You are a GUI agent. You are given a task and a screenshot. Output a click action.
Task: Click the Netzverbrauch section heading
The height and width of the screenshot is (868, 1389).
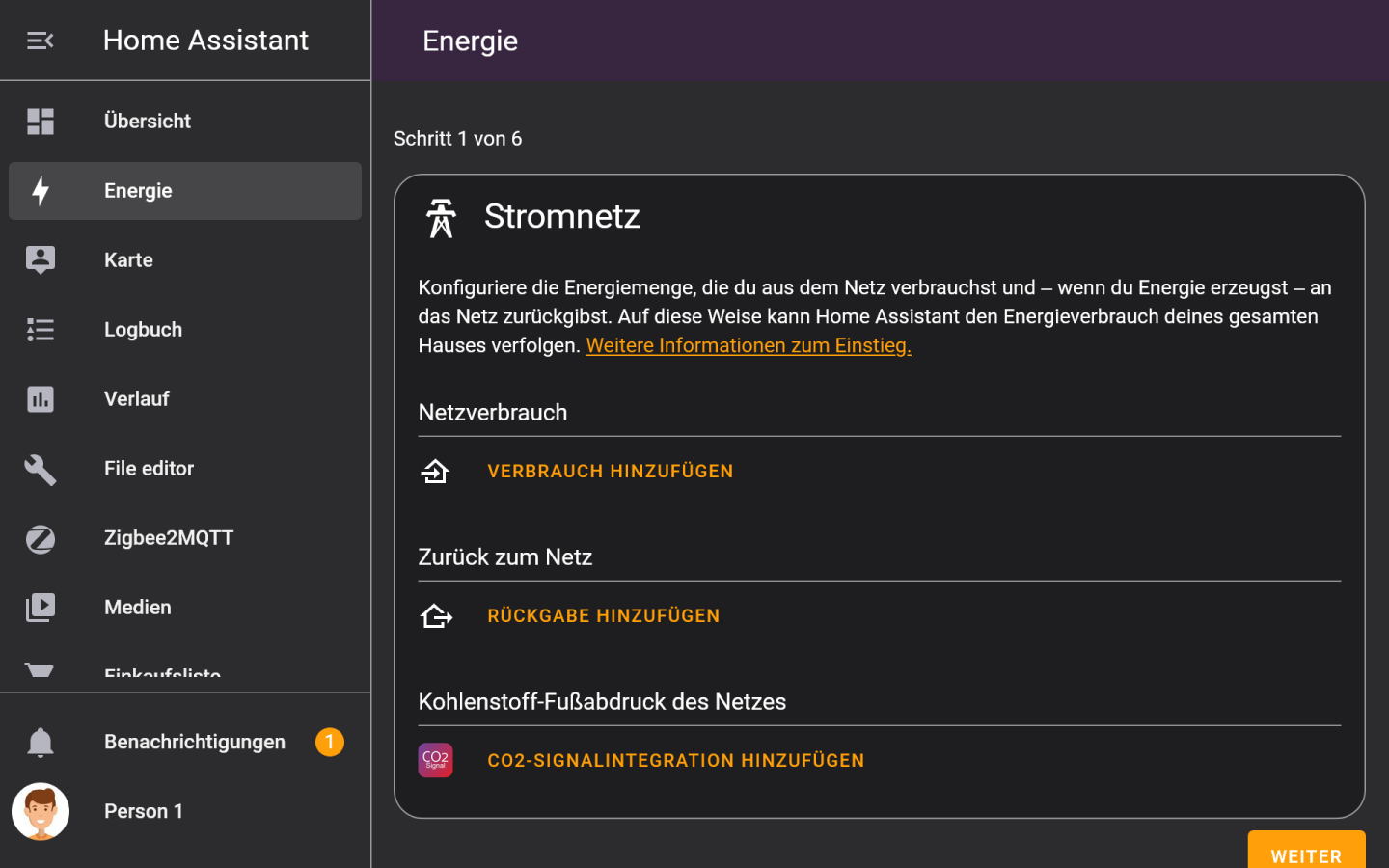coord(493,413)
